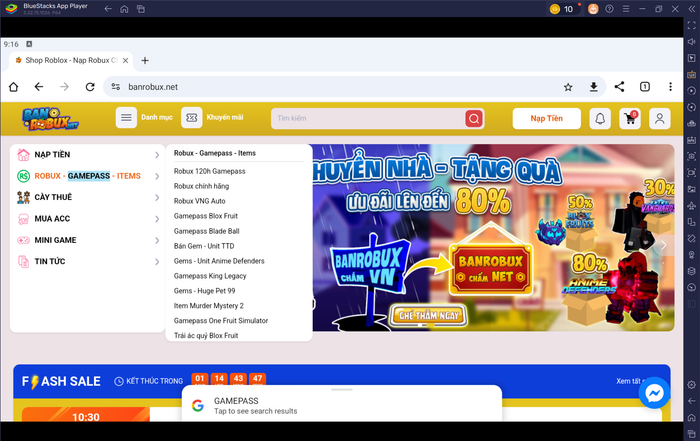
Task: Expand the NẠP TIỀN category arrow
Action: pos(157,155)
